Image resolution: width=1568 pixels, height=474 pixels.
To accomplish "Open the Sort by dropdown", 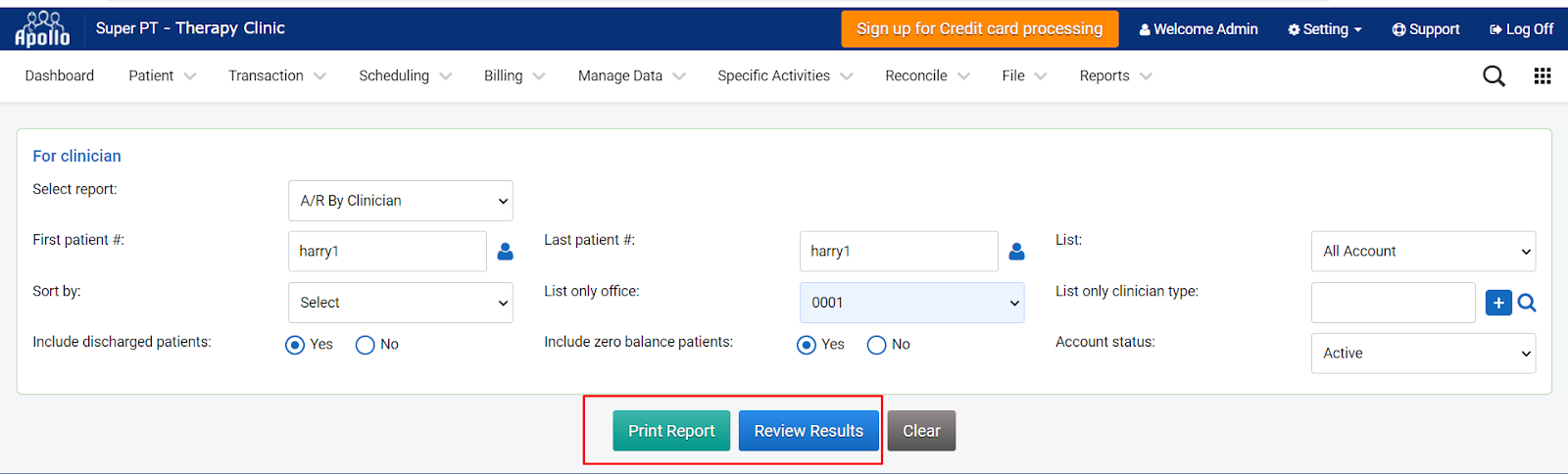I will (401, 303).
